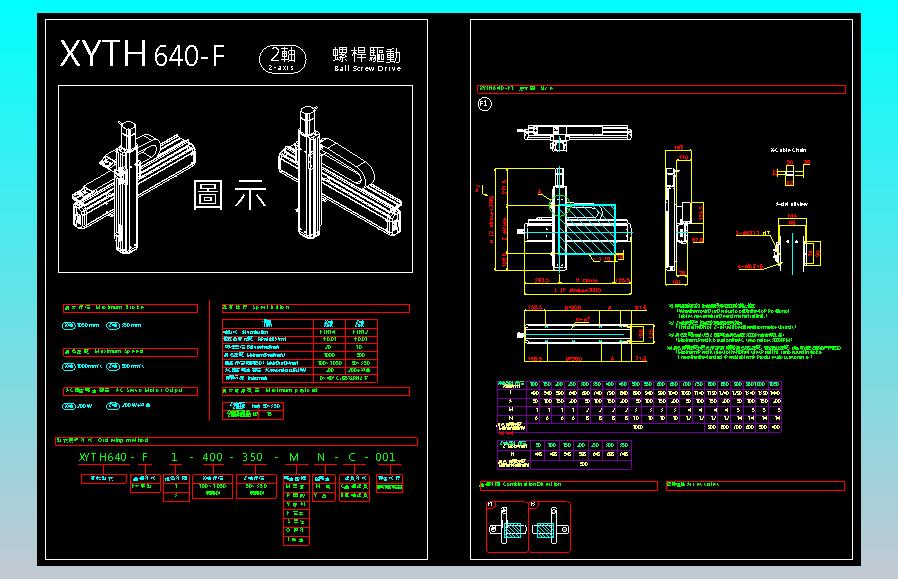
Task: Click the smaller purple Z stroke table
Action: (564, 455)
